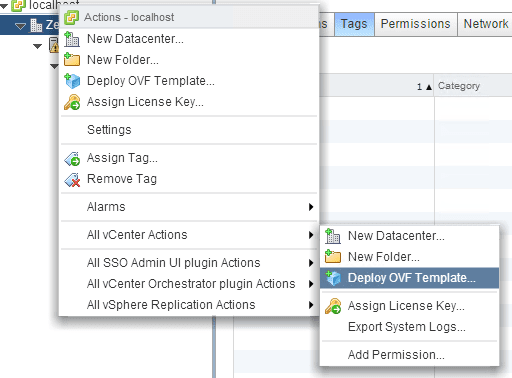Switch to the Permissions tab
The image size is (512, 378).
tap(415, 24)
